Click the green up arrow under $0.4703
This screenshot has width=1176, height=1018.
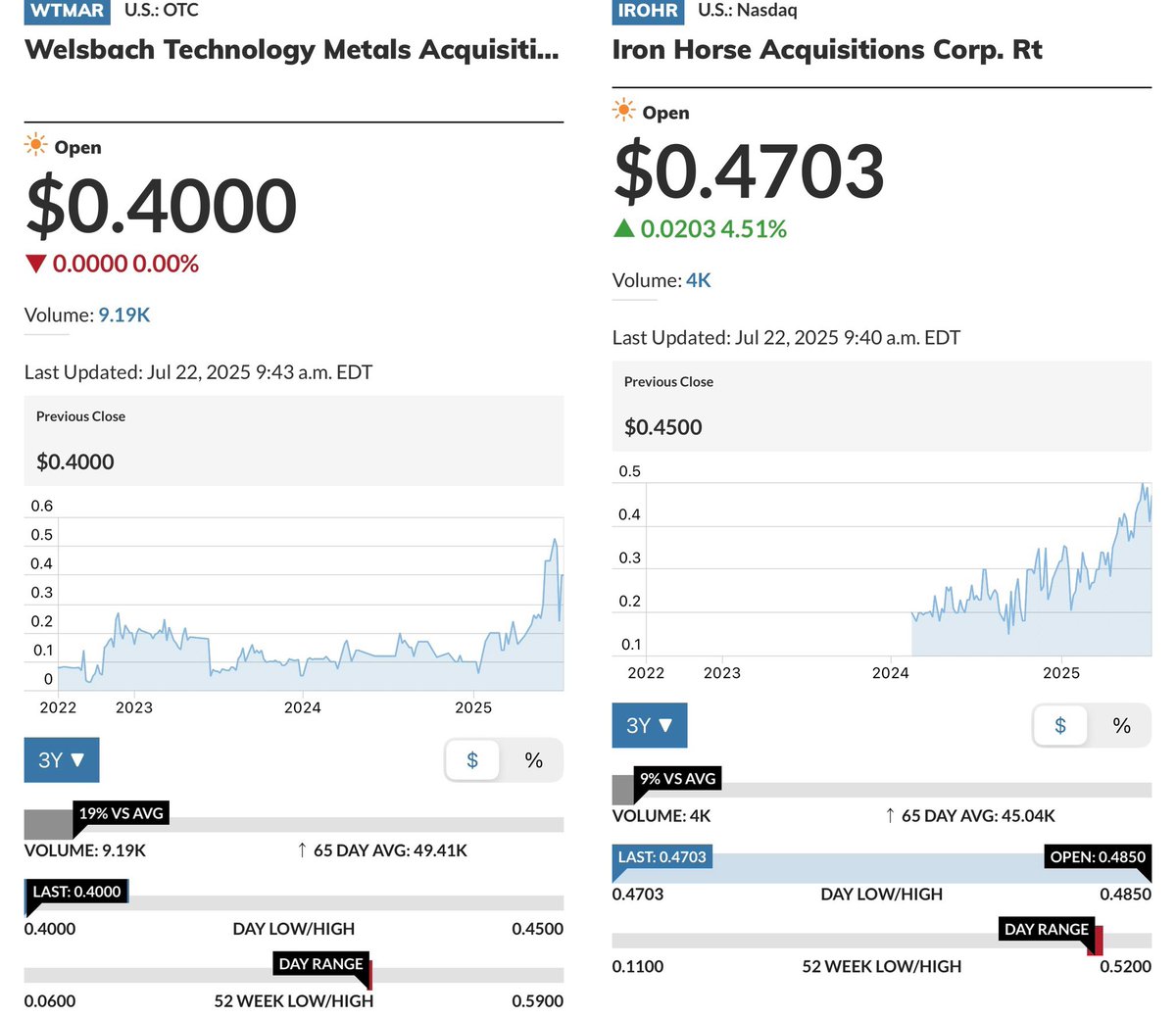[x=624, y=228]
